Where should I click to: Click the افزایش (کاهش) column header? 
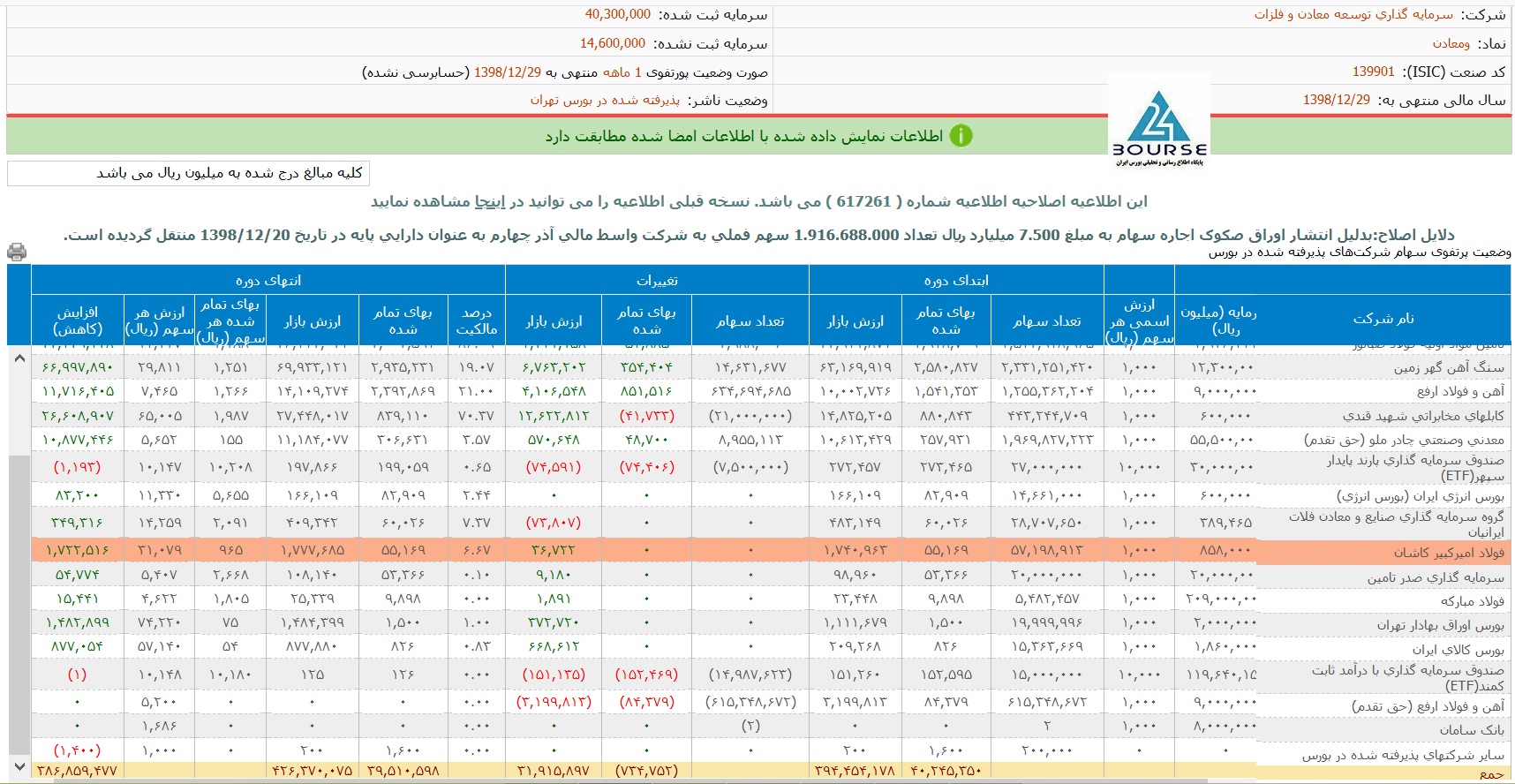coord(78,320)
